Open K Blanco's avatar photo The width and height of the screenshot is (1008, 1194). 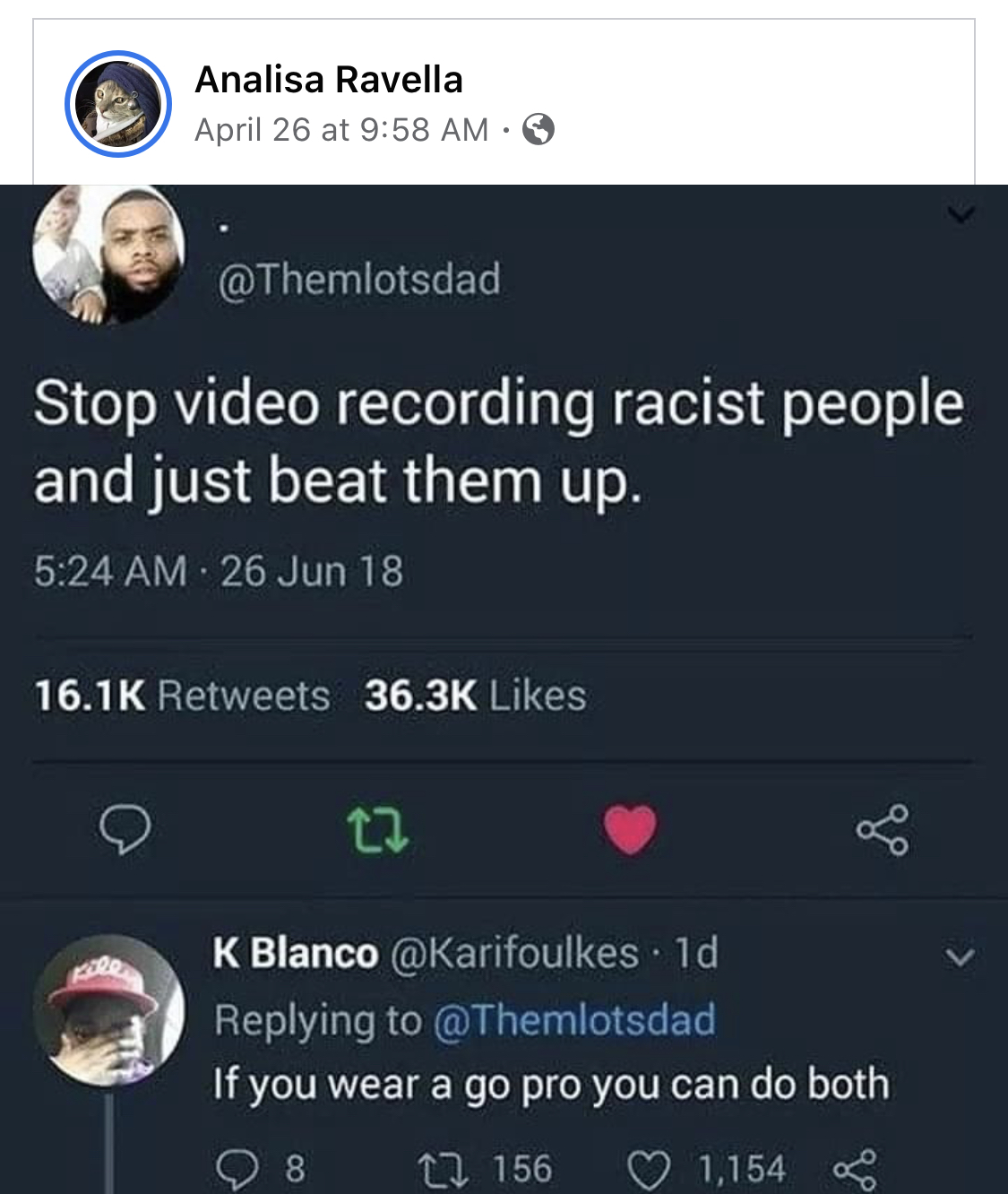click(109, 1011)
